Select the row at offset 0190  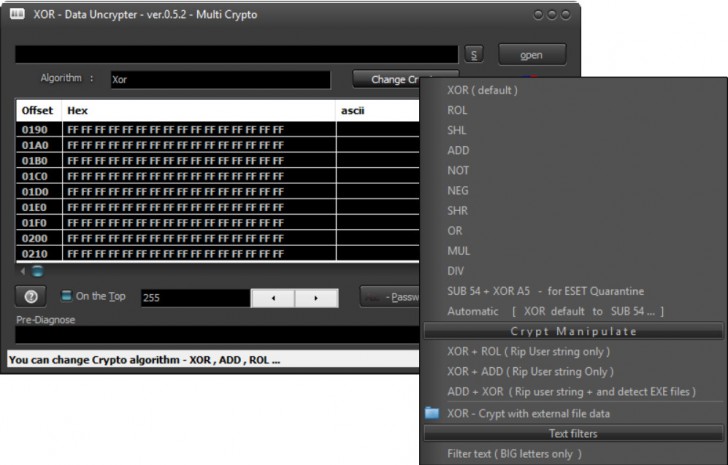[217, 129]
